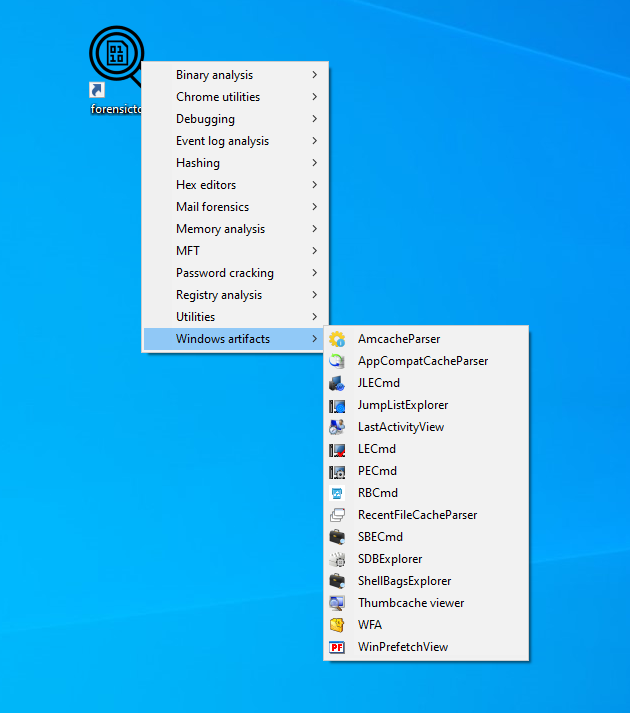Click the Mail forensics label

click(x=212, y=207)
